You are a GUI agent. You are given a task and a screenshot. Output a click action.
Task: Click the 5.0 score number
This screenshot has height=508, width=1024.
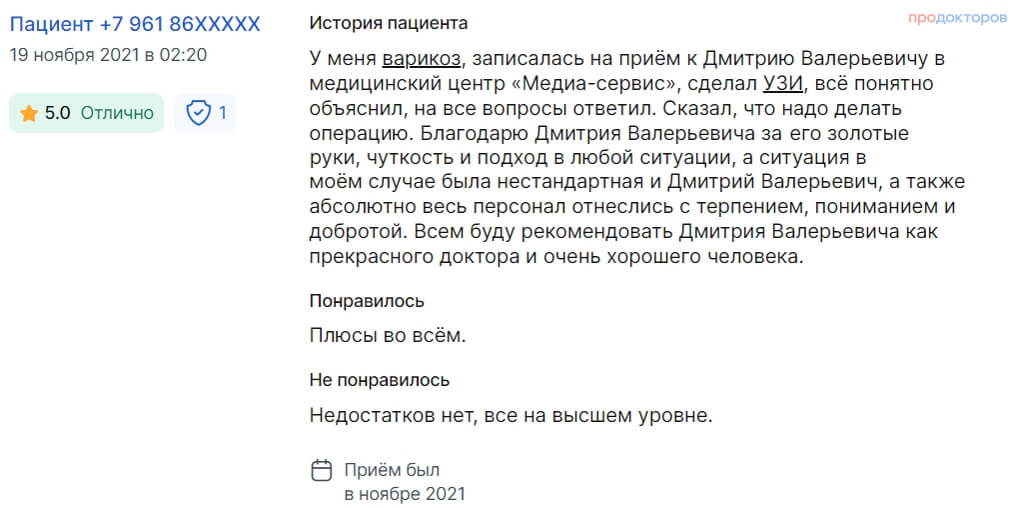57,114
